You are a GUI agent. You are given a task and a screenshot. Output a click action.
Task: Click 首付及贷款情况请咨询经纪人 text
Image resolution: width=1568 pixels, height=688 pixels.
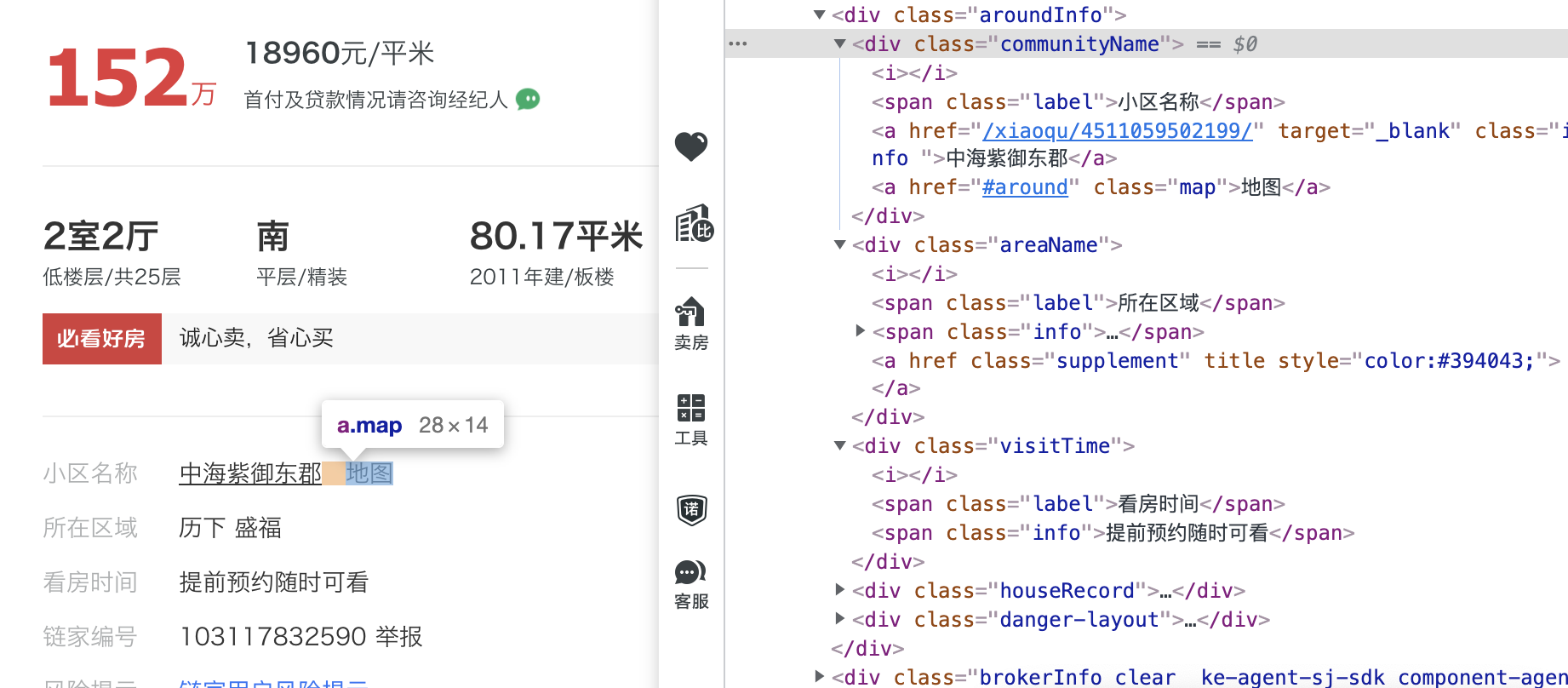375,100
